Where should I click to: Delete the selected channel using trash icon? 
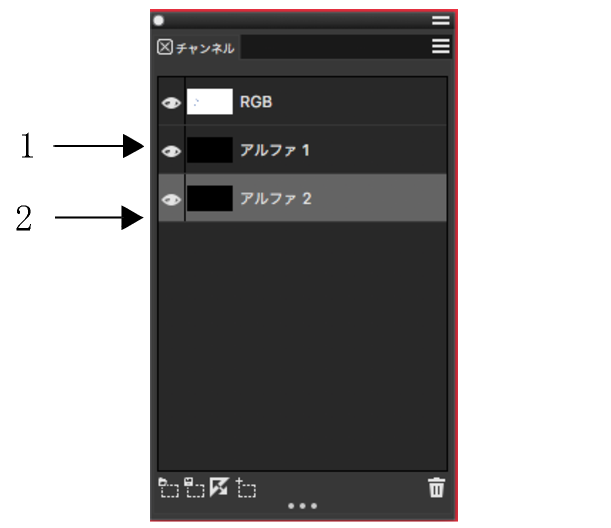pyautogui.click(x=436, y=487)
